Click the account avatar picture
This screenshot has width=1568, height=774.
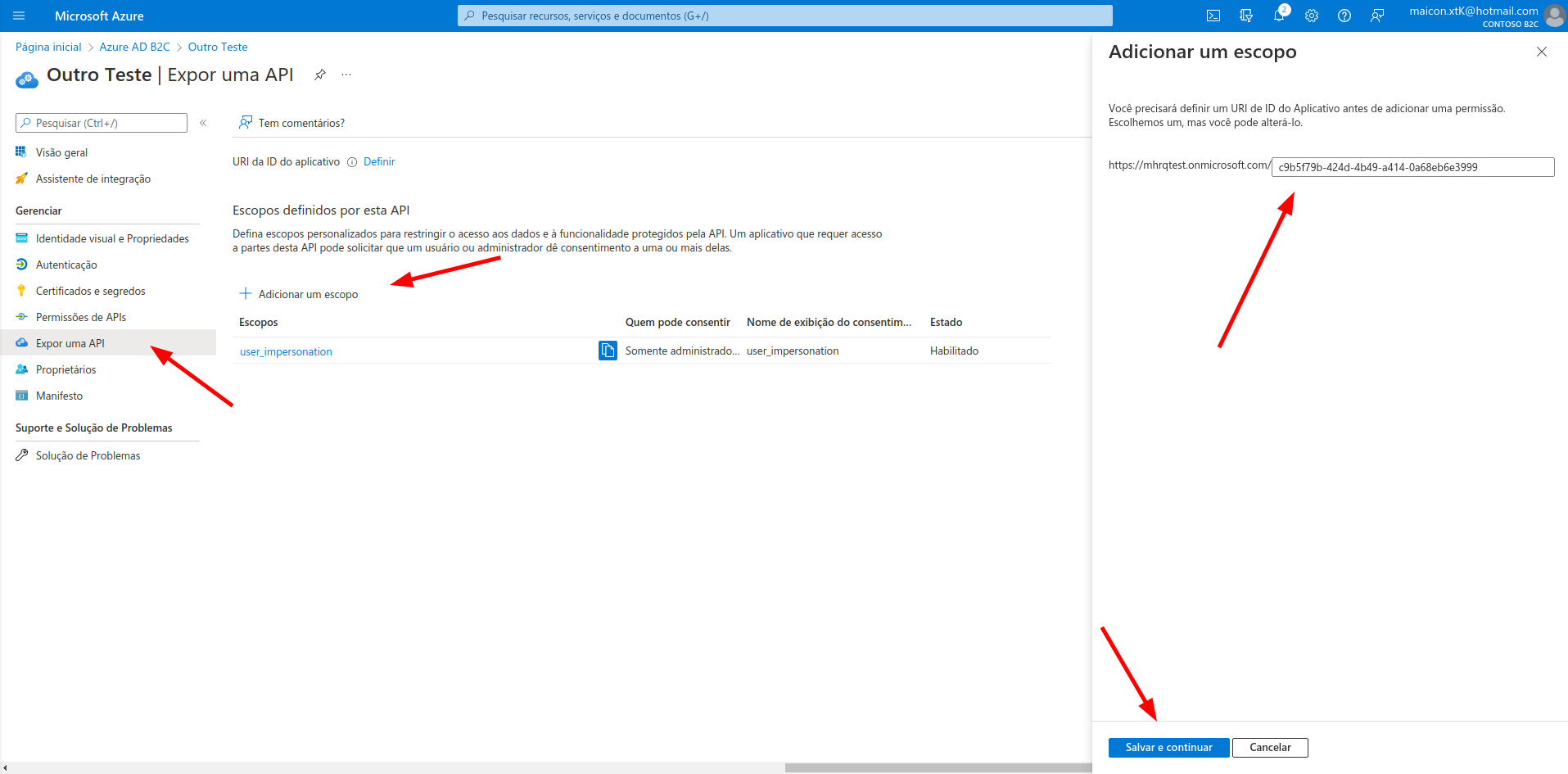click(1554, 16)
